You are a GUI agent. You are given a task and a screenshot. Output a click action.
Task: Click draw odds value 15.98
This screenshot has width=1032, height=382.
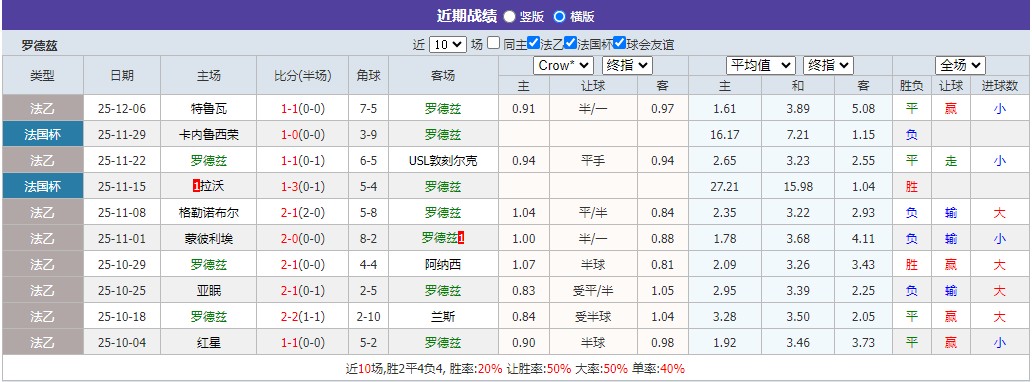[x=798, y=186]
